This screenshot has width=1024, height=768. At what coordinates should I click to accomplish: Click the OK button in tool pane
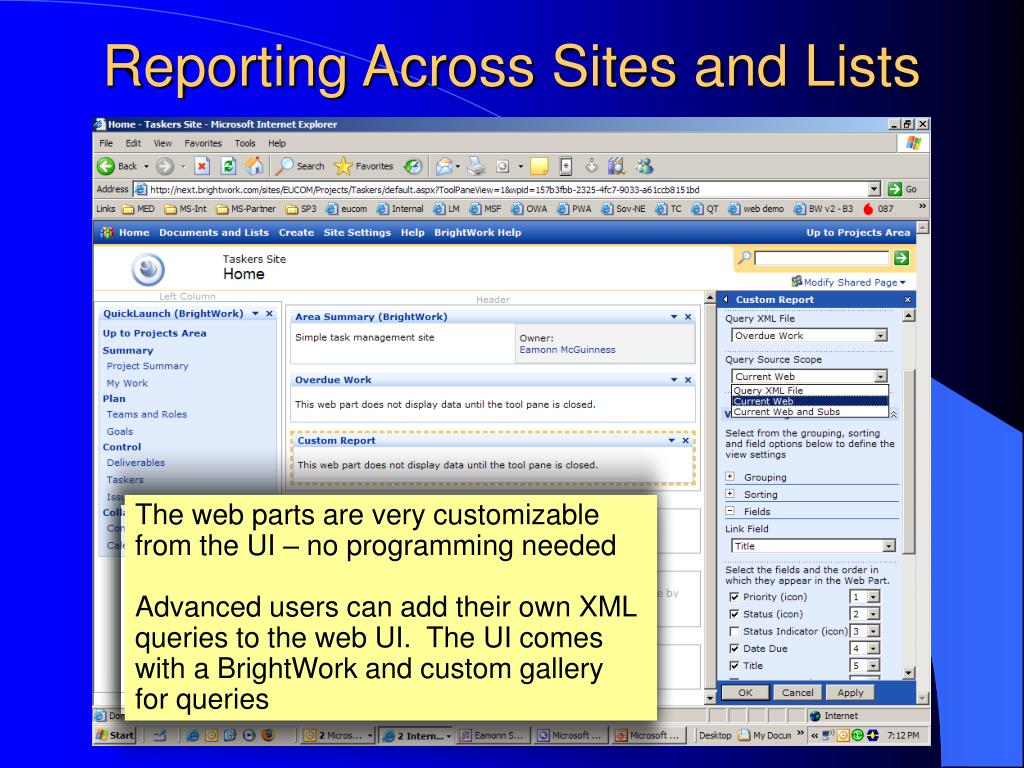point(745,693)
